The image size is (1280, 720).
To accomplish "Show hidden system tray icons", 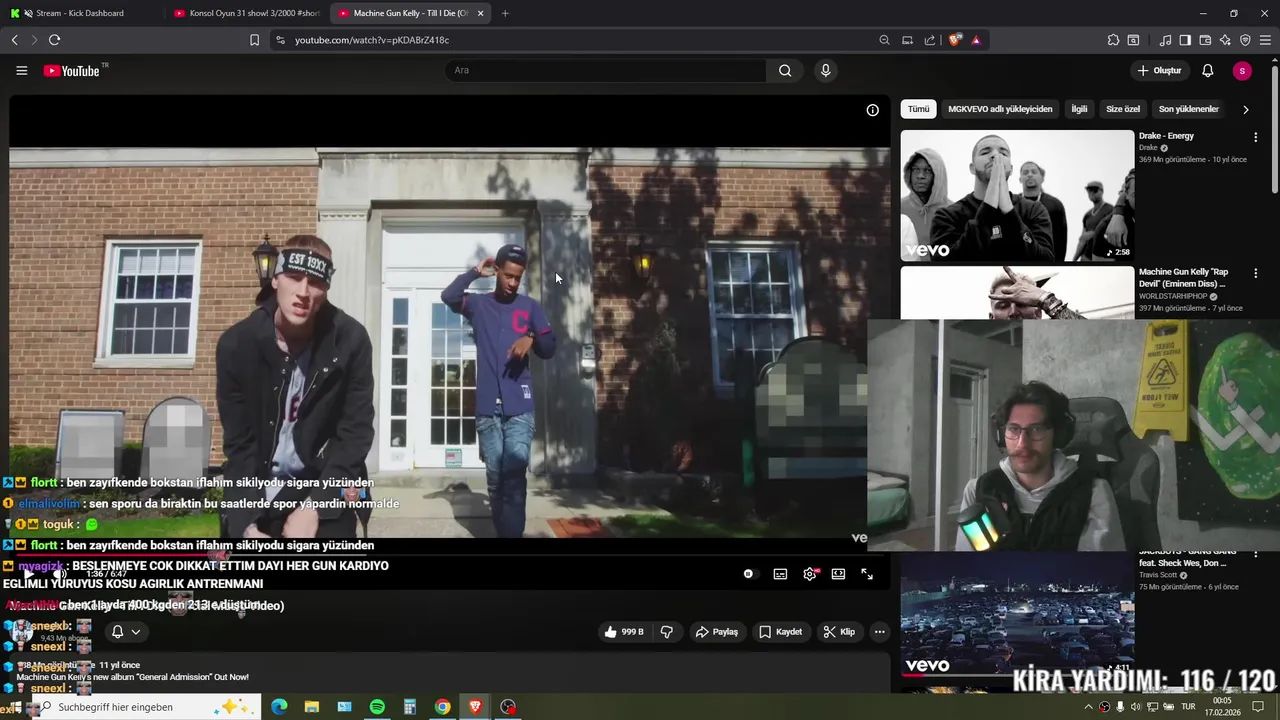I will (x=1089, y=707).
